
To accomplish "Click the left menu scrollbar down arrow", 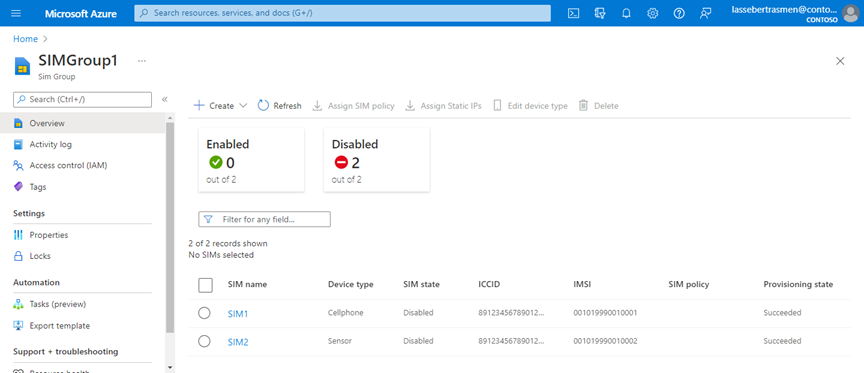I will click(170, 367).
